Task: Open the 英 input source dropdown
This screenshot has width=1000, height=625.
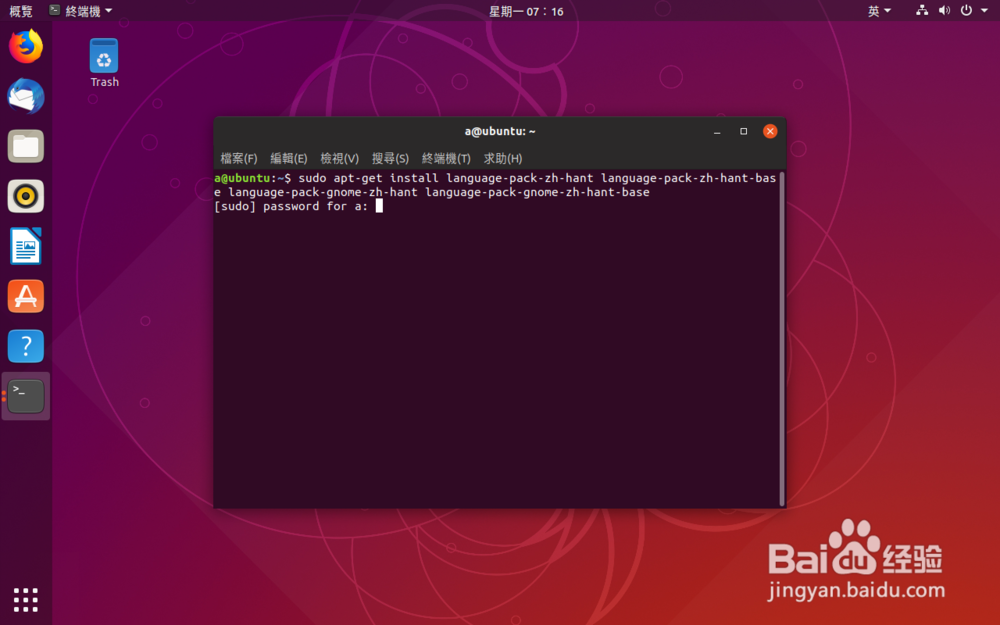Action: coord(879,11)
